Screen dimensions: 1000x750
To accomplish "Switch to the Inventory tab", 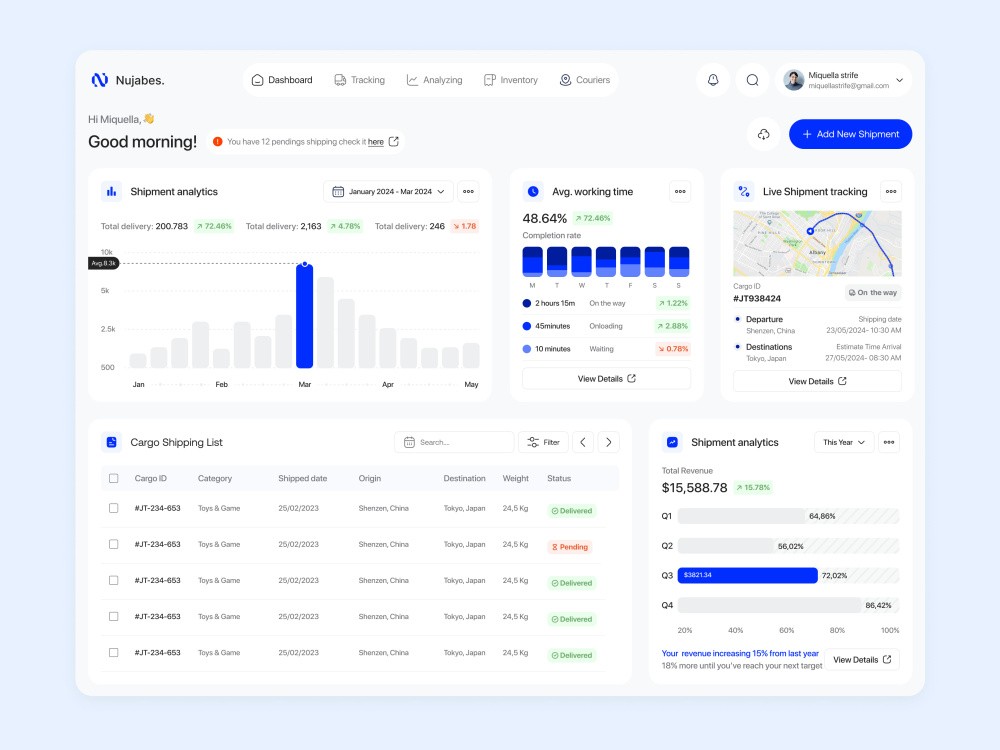I will 511,80.
